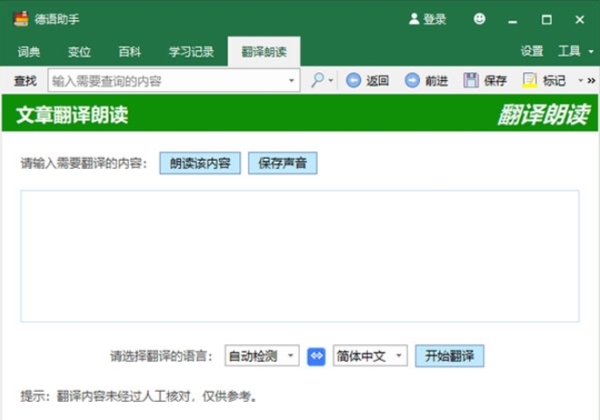Viewport: 600px width, 420px height.
Task: Show more toolbar items via » chevron
Action: (591, 81)
